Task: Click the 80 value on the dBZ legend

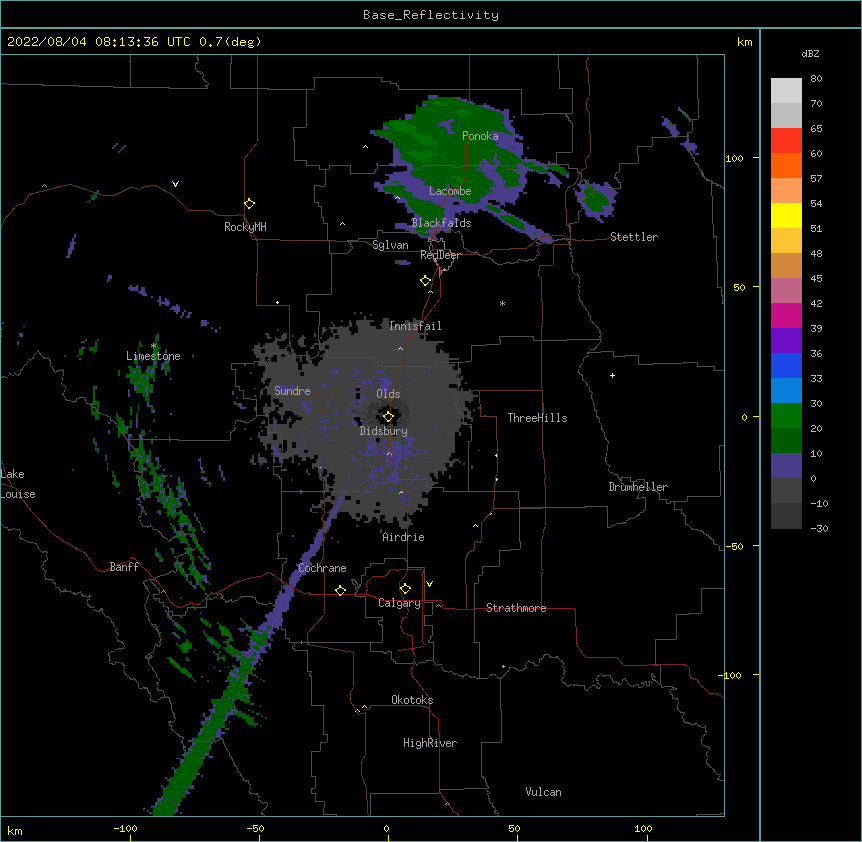Action: (816, 79)
